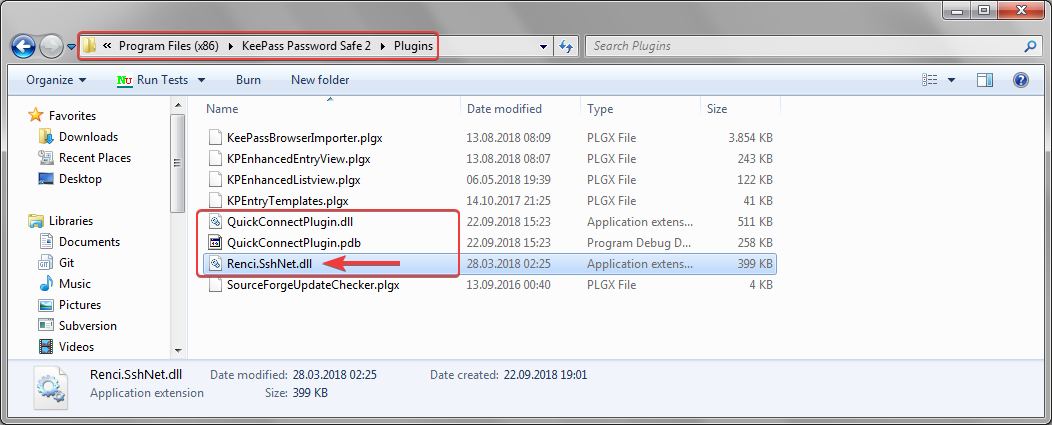Click the Music note icon

pos(46,284)
